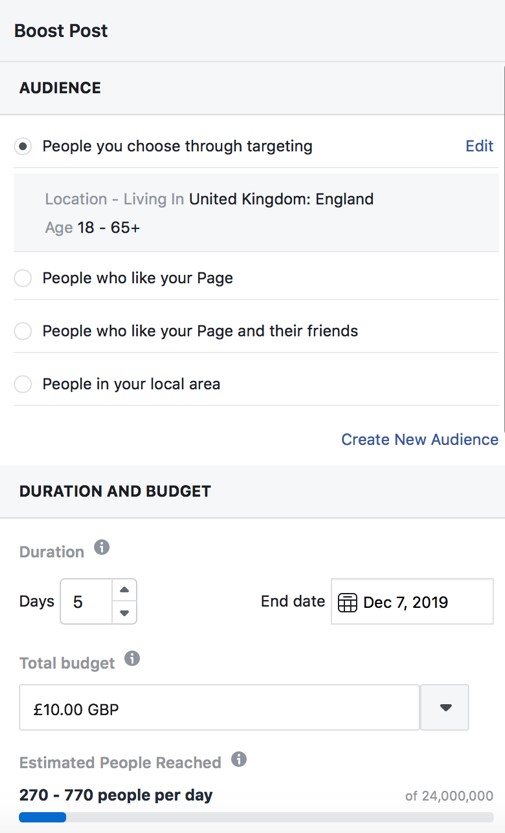Select People in your local area
The width and height of the screenshot is (505, 833).
pos(23,384)
